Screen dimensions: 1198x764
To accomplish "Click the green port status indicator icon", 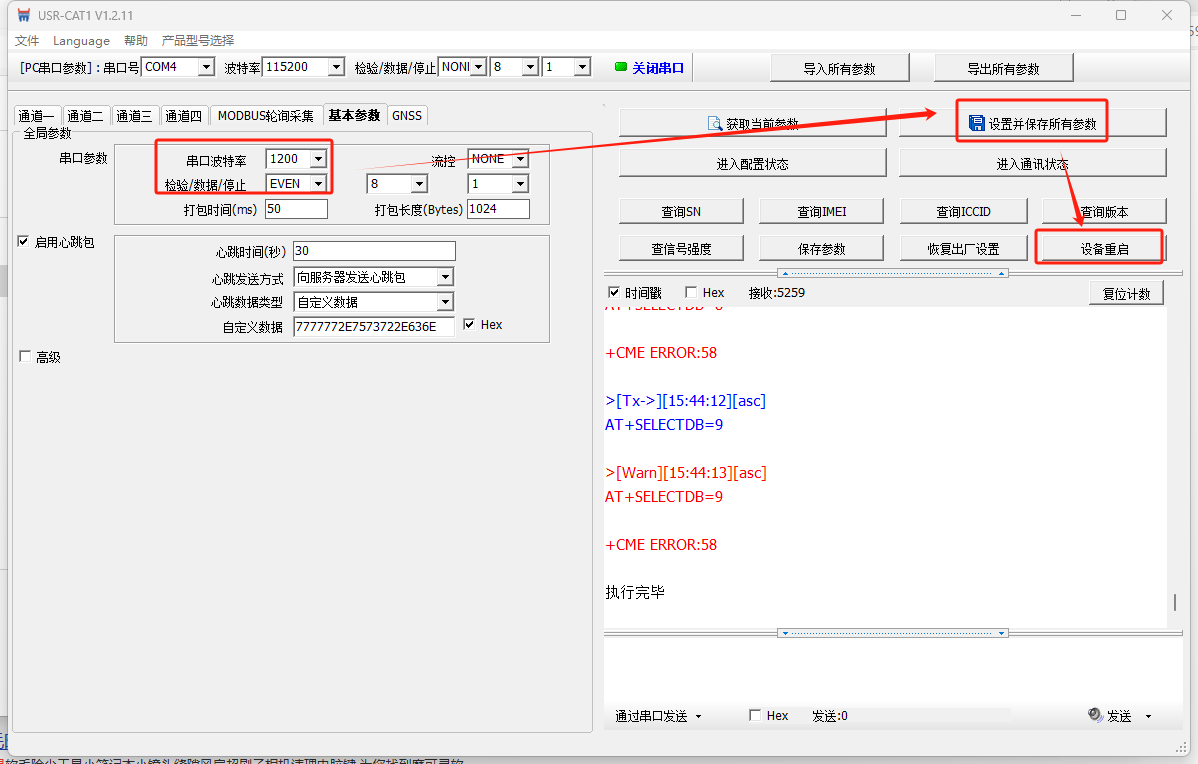I will [x=620, y=67].
